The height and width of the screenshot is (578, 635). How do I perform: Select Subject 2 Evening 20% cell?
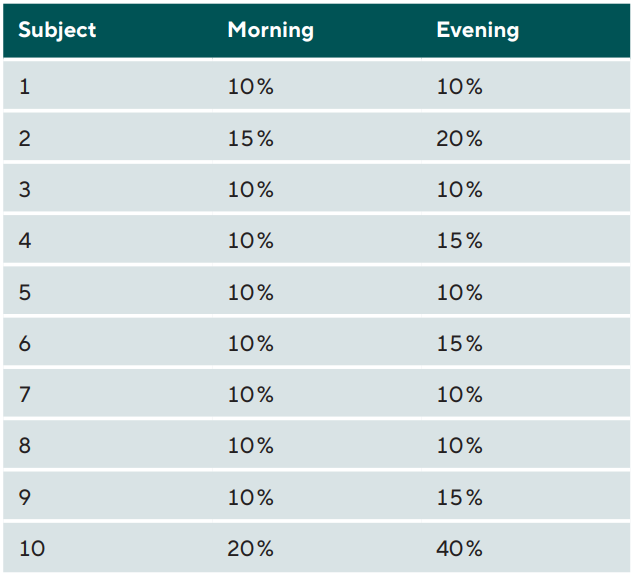tap(526, 137)
